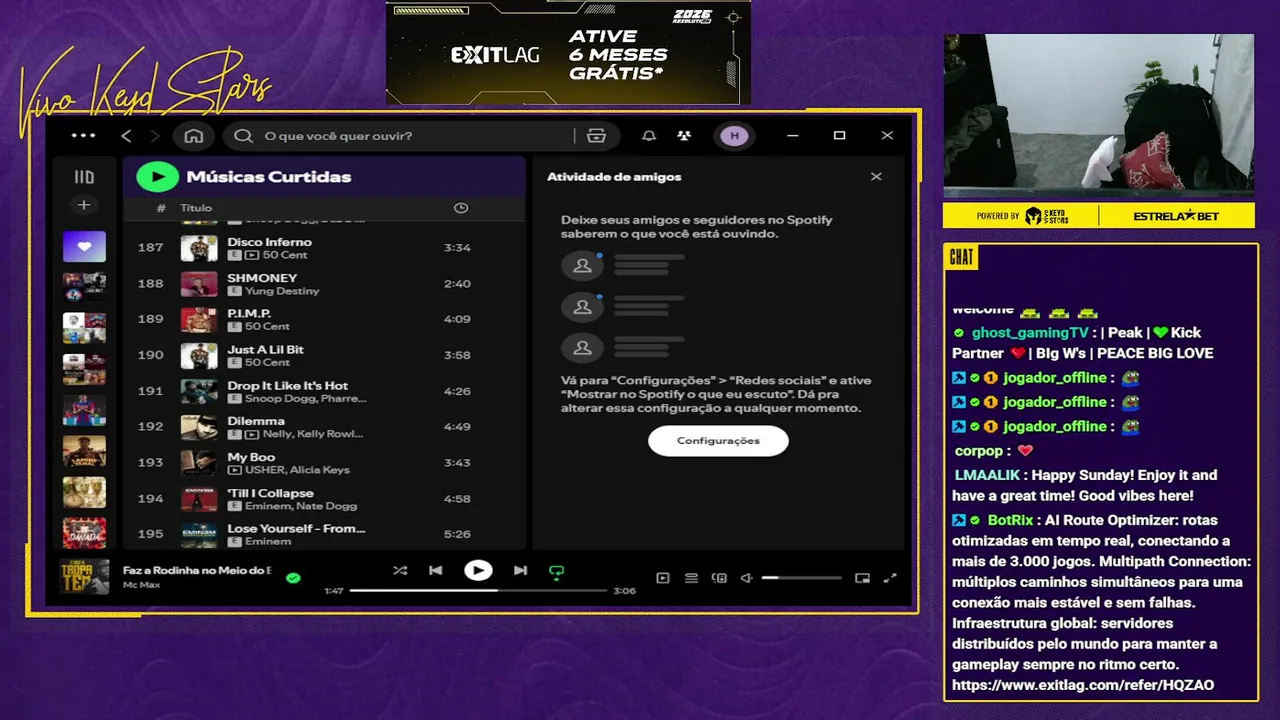Click the Configurações button
This screenshot has width=1280, height=720.
[718, 441]
